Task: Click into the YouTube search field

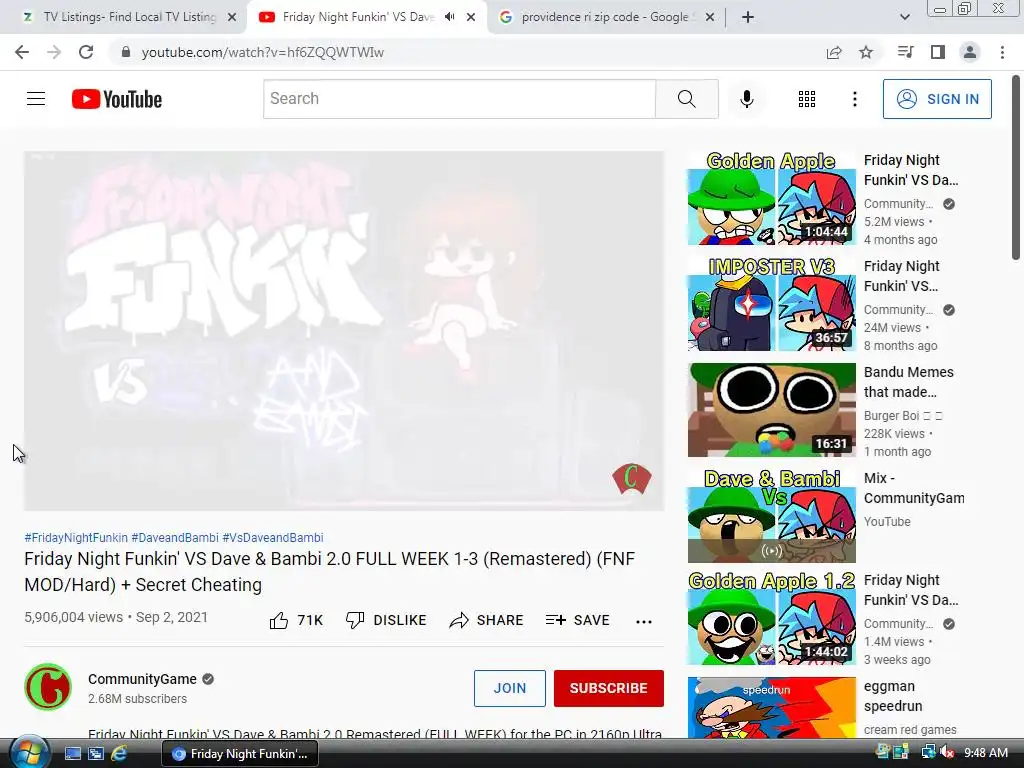Action: 459,99
